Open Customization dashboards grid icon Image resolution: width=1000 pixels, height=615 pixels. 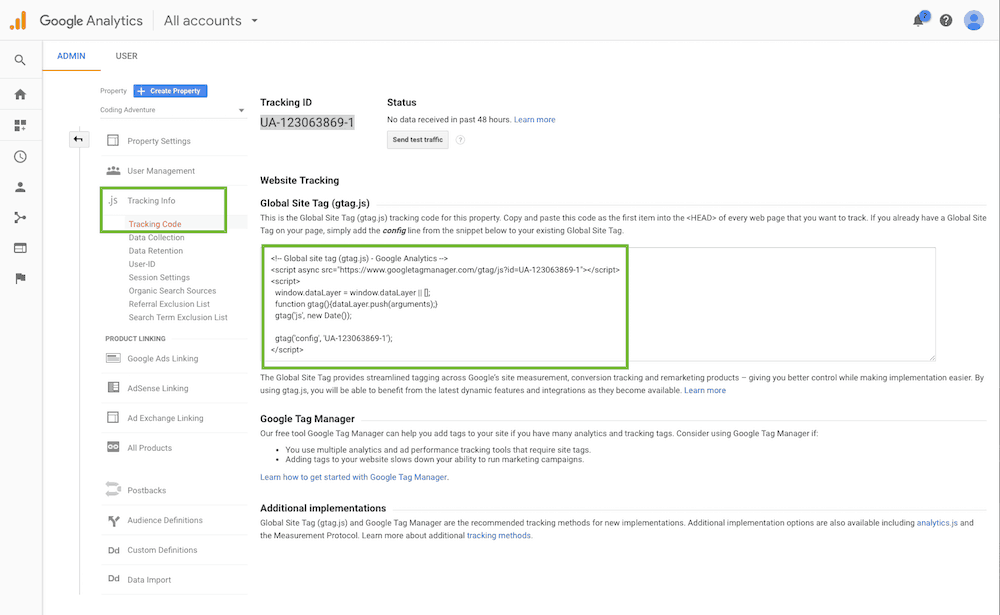(x=20, y=125)
